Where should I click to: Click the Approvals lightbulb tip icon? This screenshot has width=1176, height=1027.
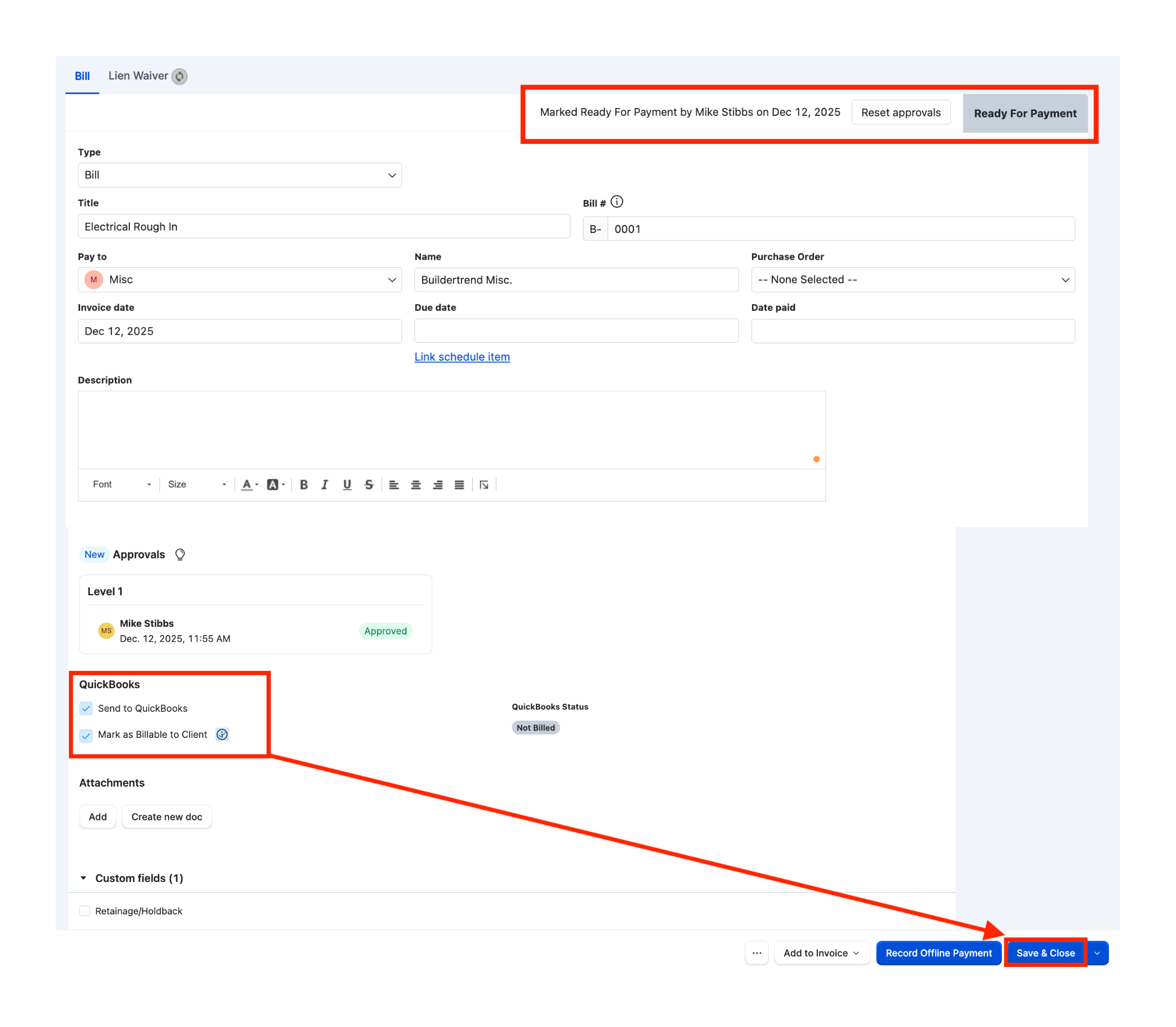point(180,554)
